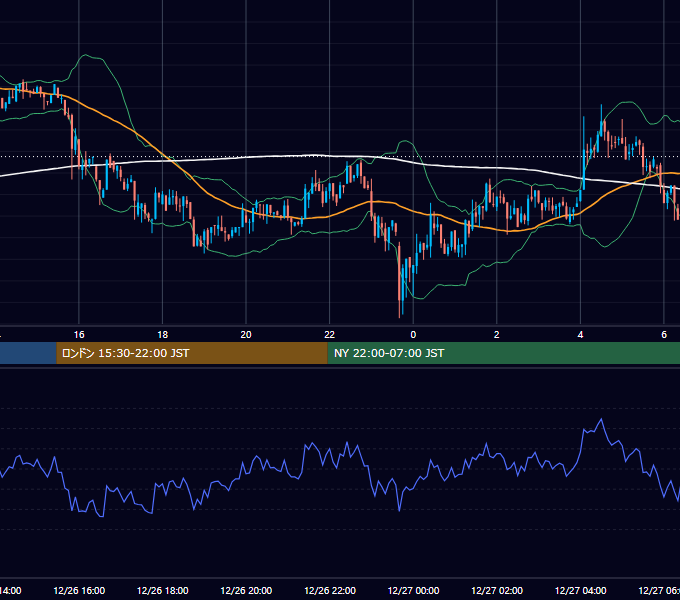The width and height of the screenshot is (680, 600).
Task: Click the 2 hour label on the price chart axis
Action: pyautogui.click(x=497, y=335)
